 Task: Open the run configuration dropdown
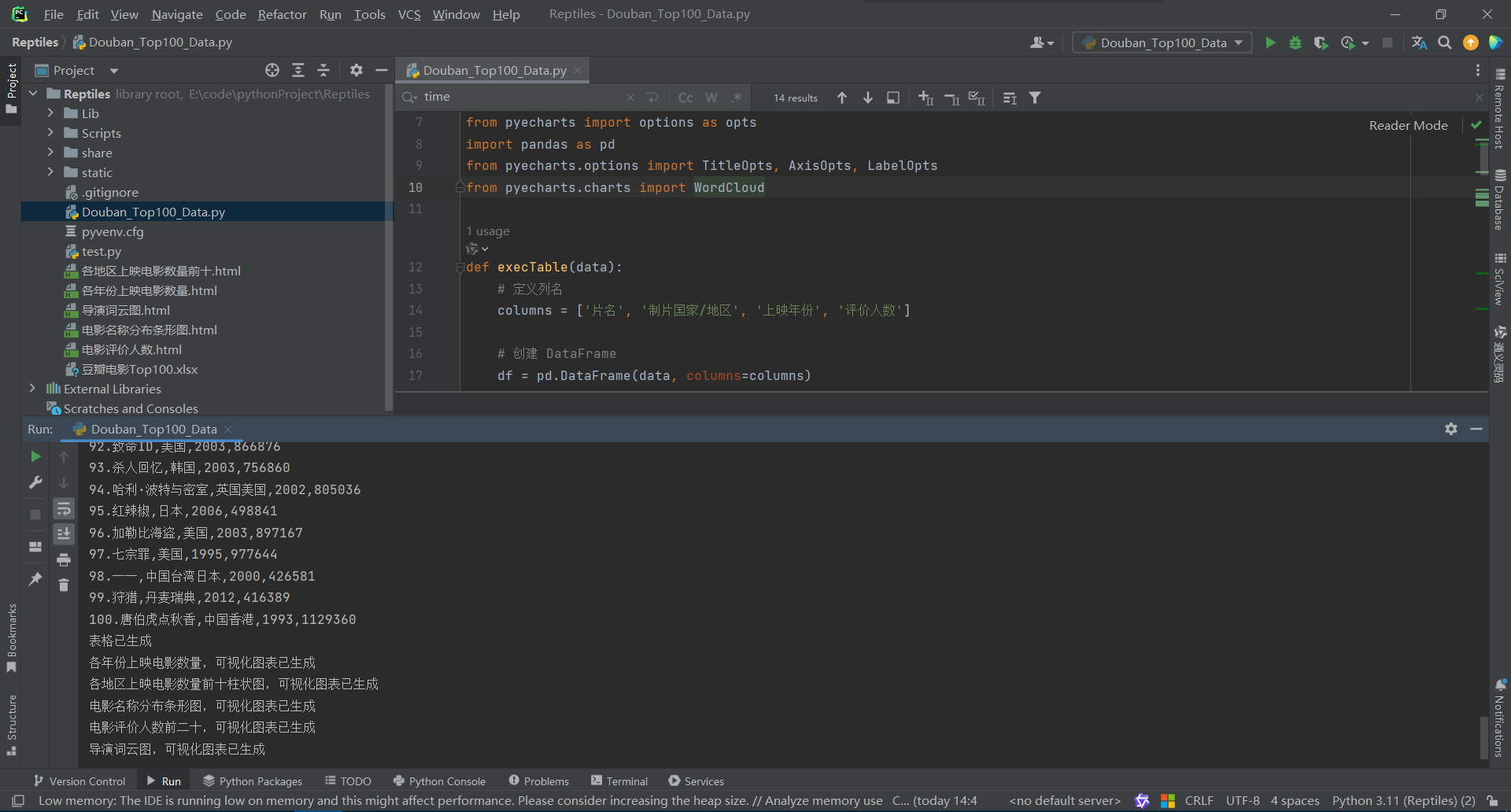tap(1162, 42)
